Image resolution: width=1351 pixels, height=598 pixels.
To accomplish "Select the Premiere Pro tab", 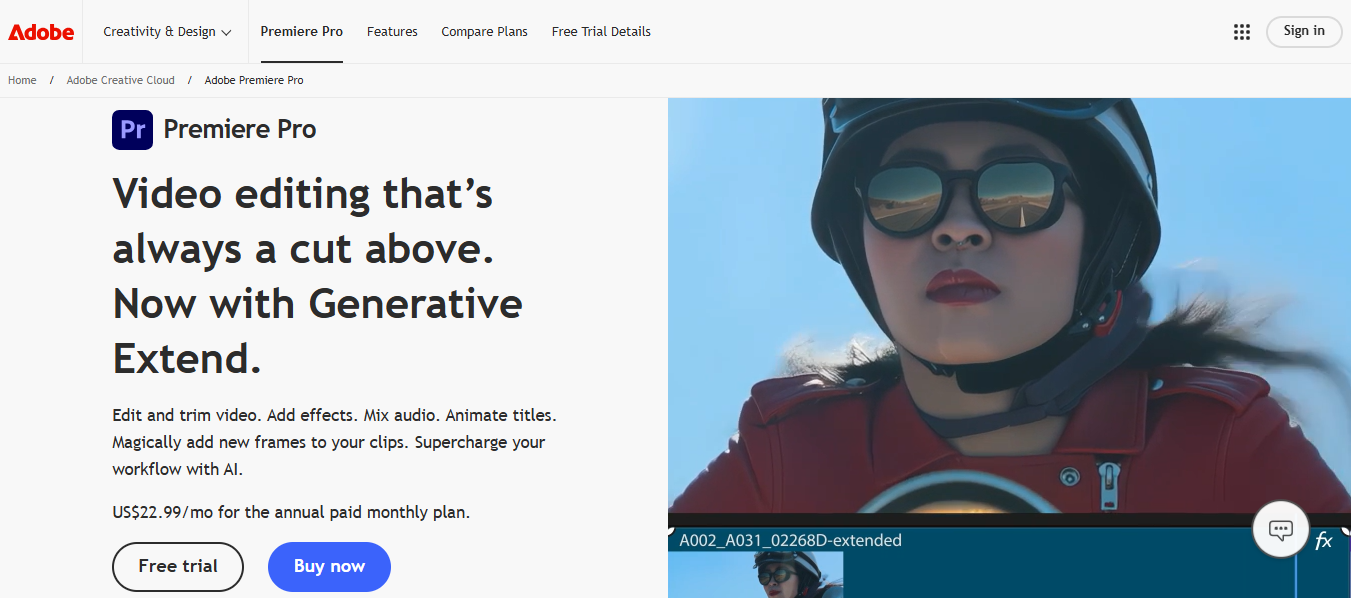I will point(302,32).
